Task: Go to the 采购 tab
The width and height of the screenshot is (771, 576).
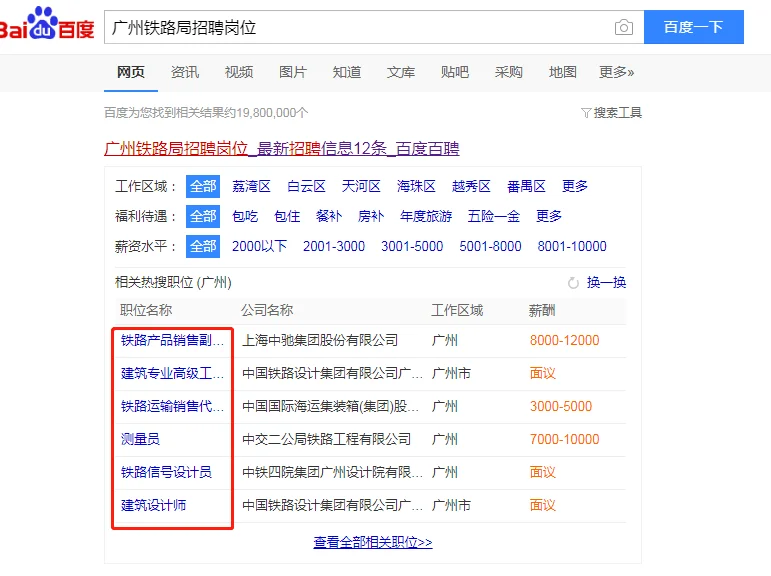Action: click(508, 72)
